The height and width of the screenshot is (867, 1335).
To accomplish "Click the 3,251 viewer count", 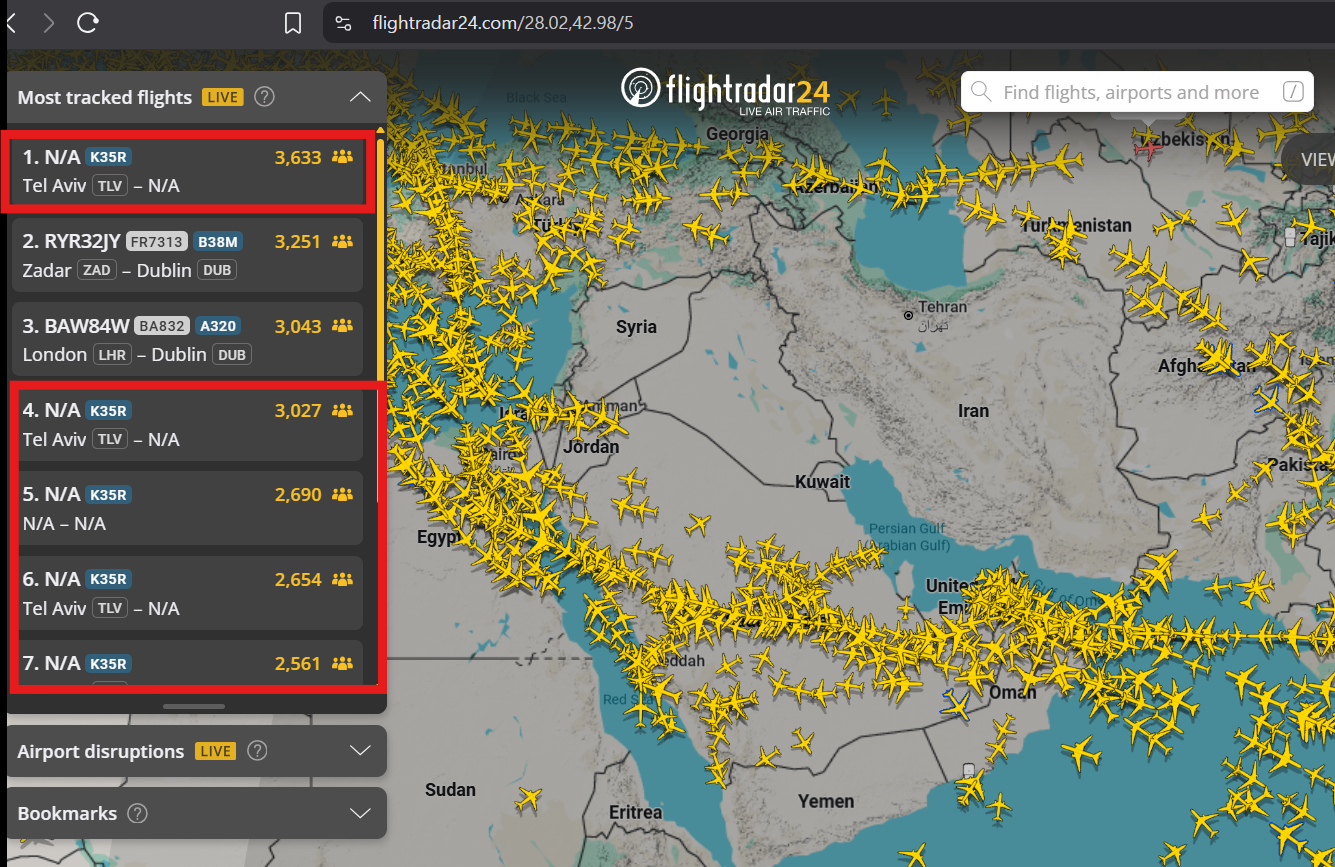I will pos(298,241).
